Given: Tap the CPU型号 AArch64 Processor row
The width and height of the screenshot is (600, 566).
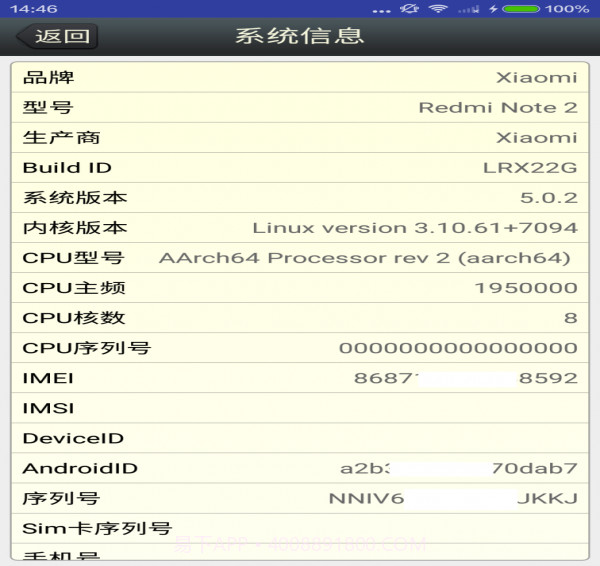Looking at the screenshot, I should coord(300,258).
